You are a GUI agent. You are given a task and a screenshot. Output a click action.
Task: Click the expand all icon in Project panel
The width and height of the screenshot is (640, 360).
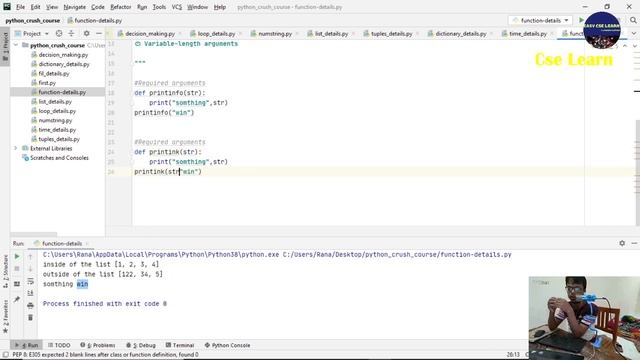71,33
